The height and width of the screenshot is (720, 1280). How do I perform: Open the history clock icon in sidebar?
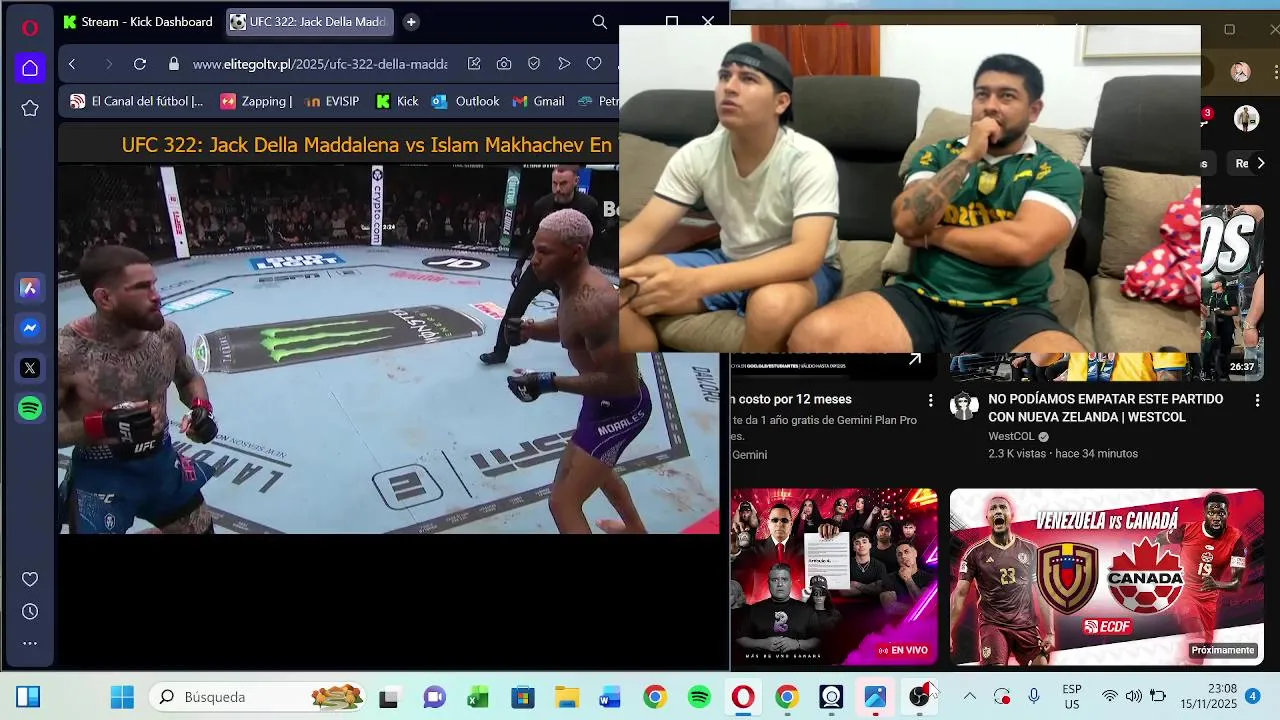(x=30, y=611)
